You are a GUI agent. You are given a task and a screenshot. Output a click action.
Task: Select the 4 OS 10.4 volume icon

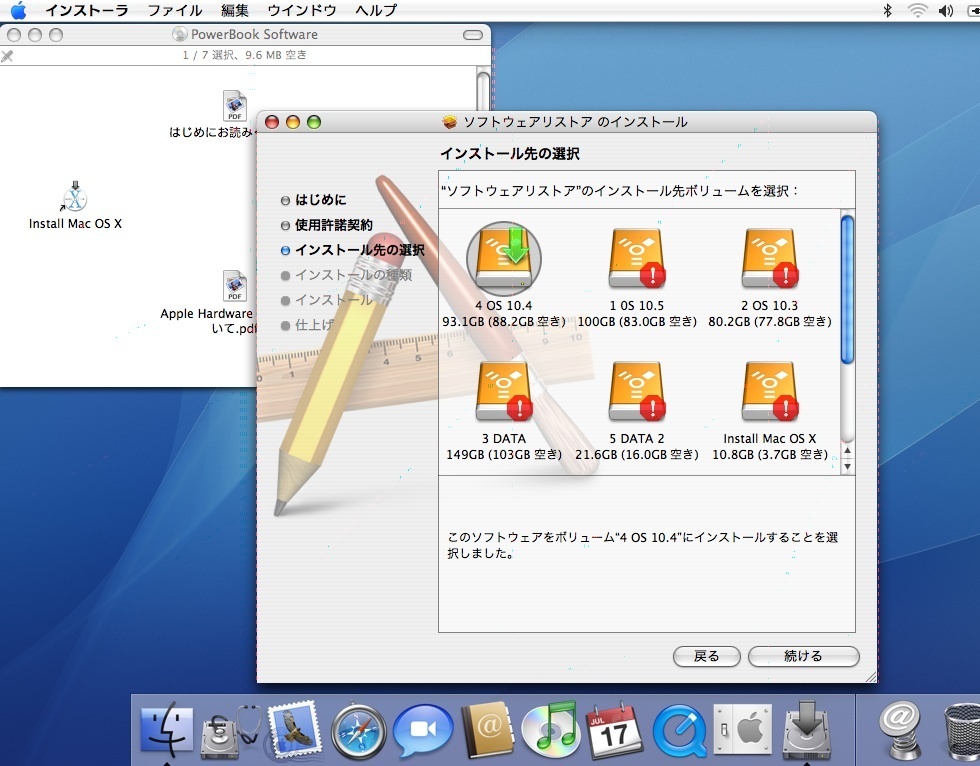click(504, 258)
